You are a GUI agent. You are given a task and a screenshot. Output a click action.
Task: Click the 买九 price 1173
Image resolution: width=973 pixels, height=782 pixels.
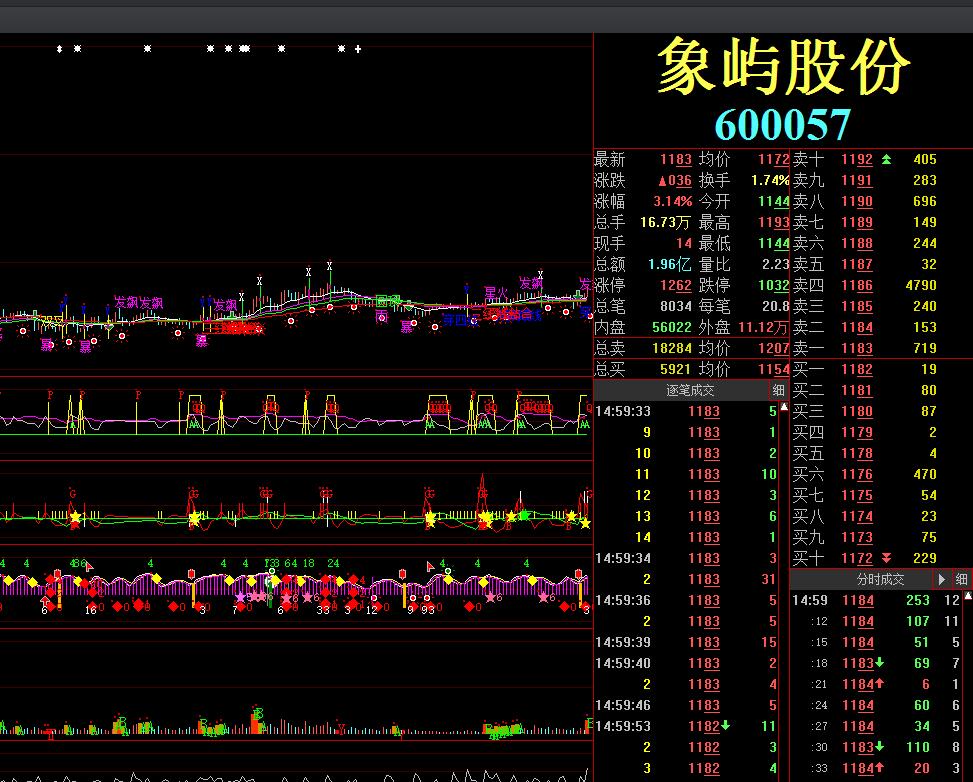[x=857, y=537]
